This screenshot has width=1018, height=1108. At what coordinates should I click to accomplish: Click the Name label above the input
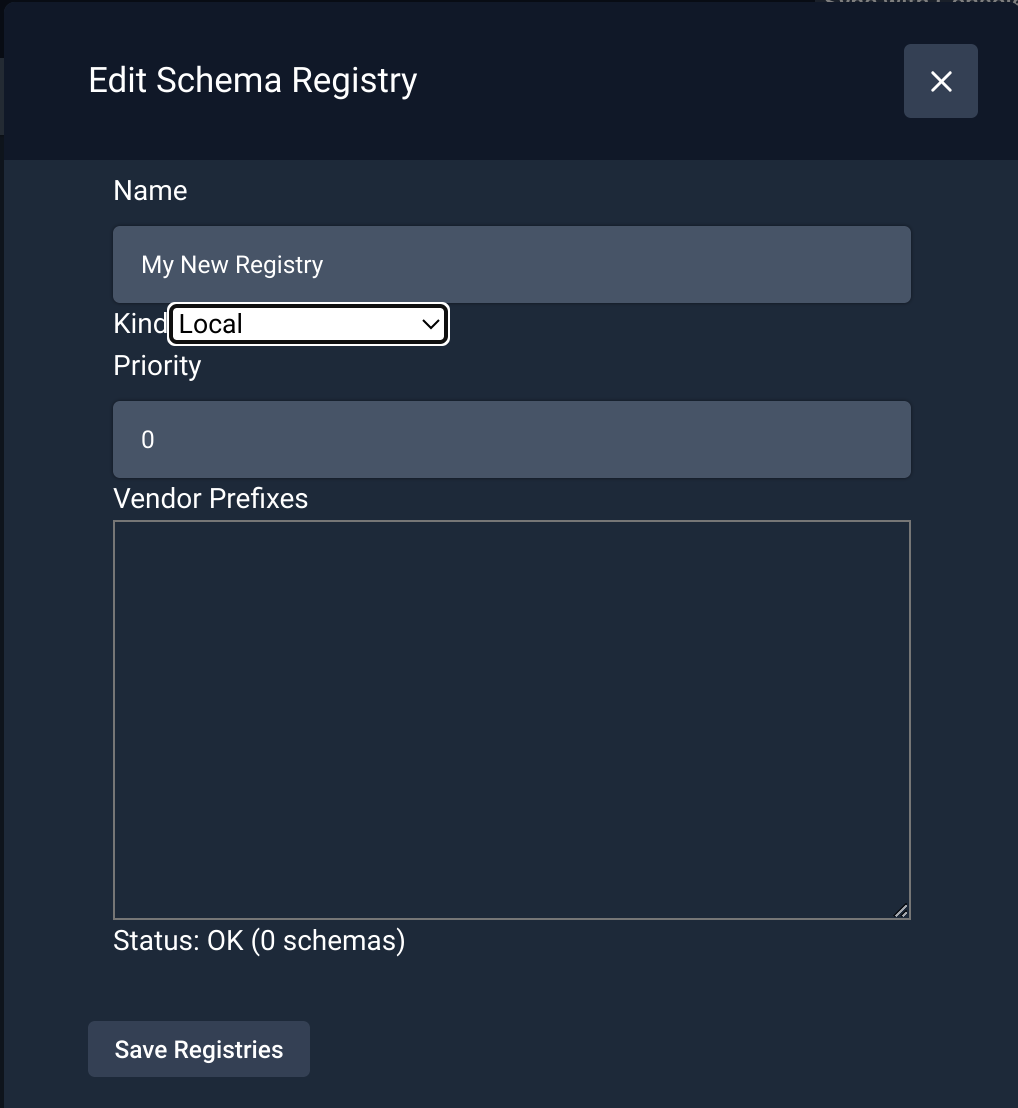pyautogui.click(x=150, y=190)
